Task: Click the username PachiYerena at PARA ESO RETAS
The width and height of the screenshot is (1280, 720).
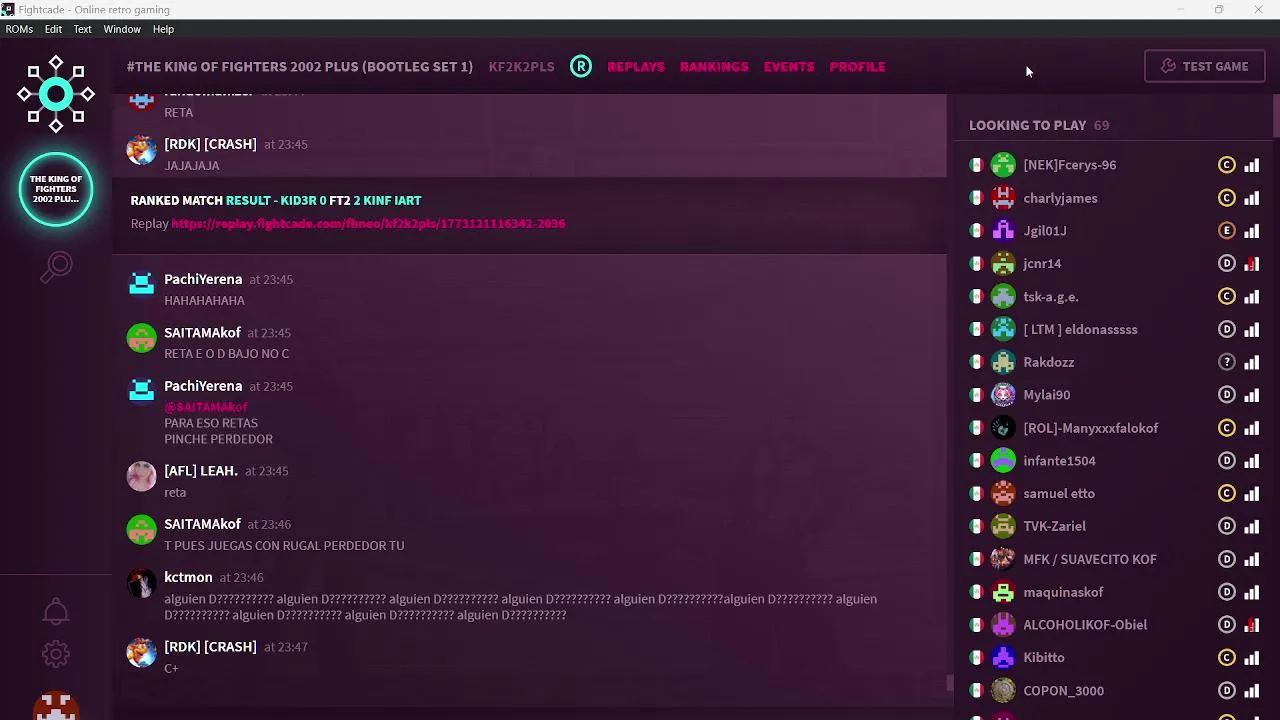Action: [x=203, y=386]
